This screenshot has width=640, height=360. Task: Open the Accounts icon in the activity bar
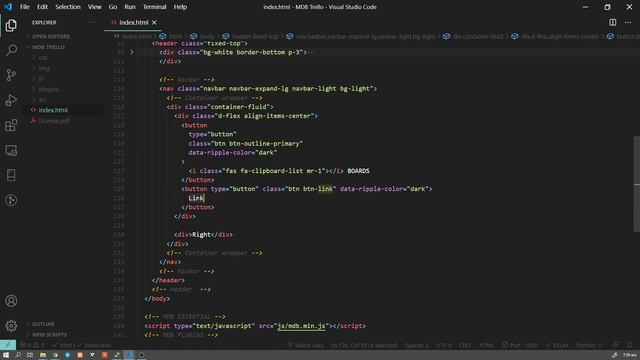coord(11,301)
